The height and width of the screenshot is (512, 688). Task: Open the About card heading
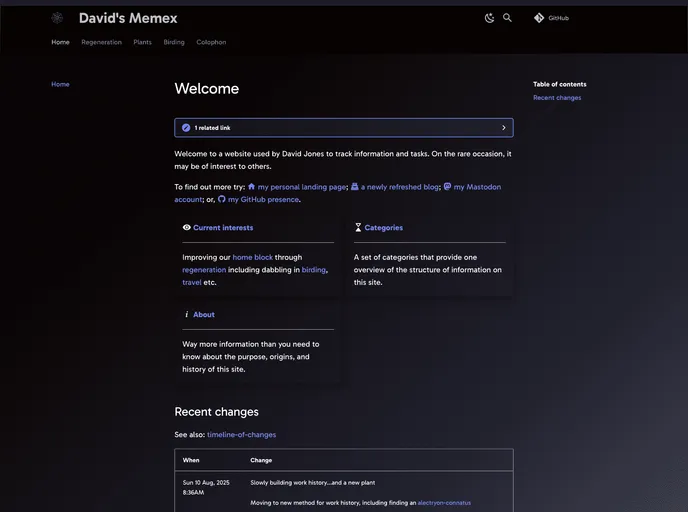[x=204, y=315]
